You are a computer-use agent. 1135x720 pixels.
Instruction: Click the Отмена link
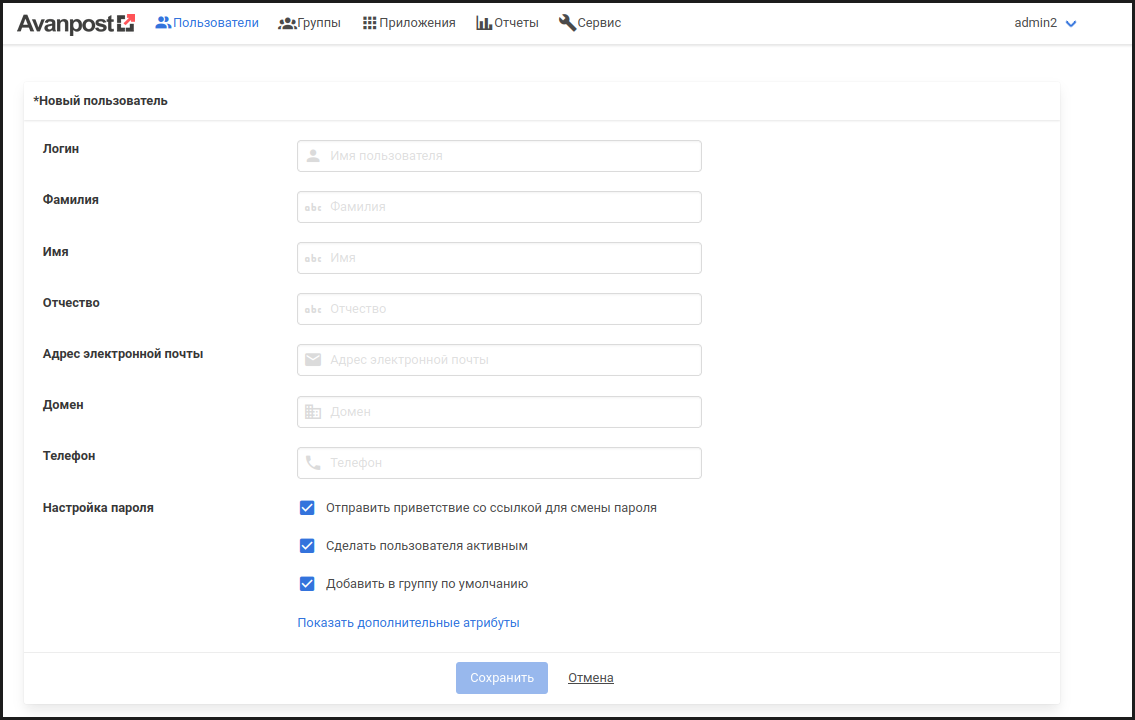590,678
